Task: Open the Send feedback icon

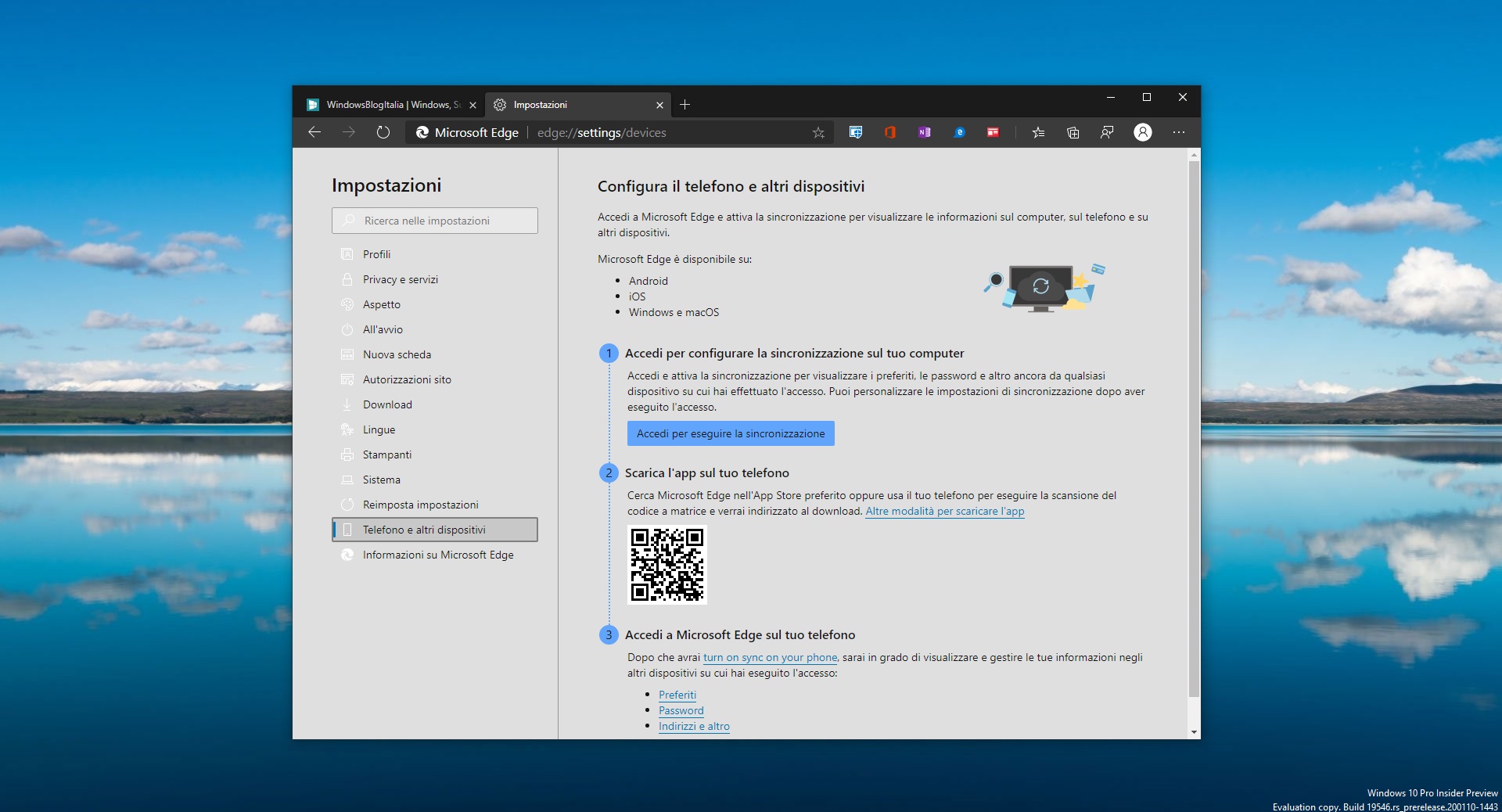Action: pyautogui.click(x=1107, y=132)
